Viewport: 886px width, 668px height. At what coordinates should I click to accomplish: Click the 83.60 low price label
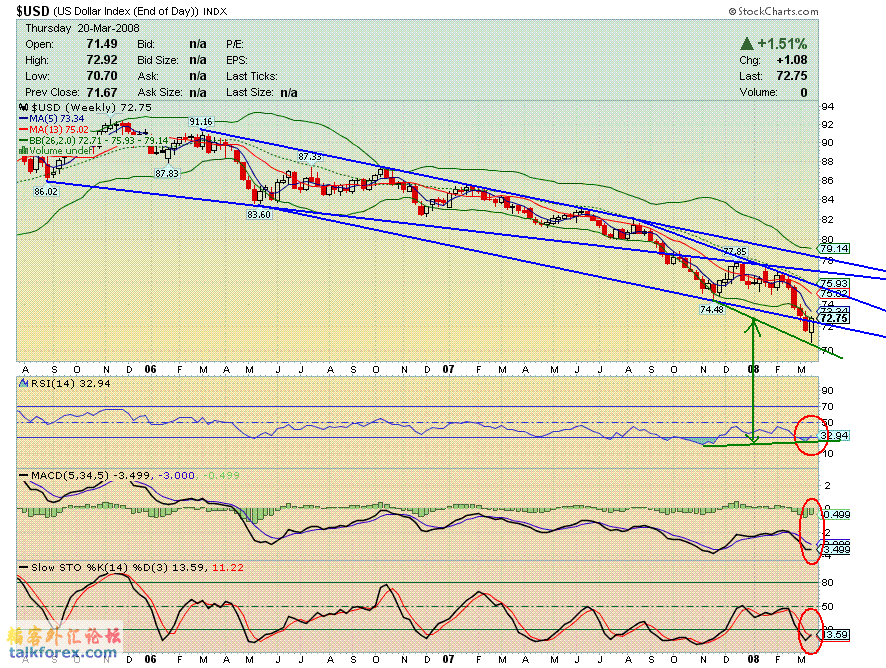coord(259,214)
